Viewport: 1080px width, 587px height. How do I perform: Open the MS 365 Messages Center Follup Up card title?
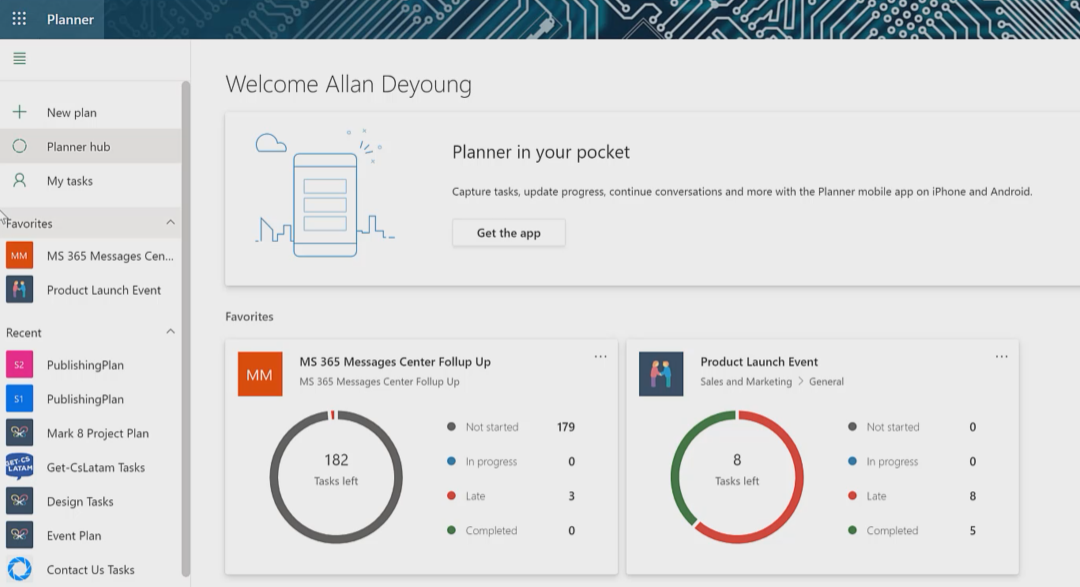[x=395, y=362]
